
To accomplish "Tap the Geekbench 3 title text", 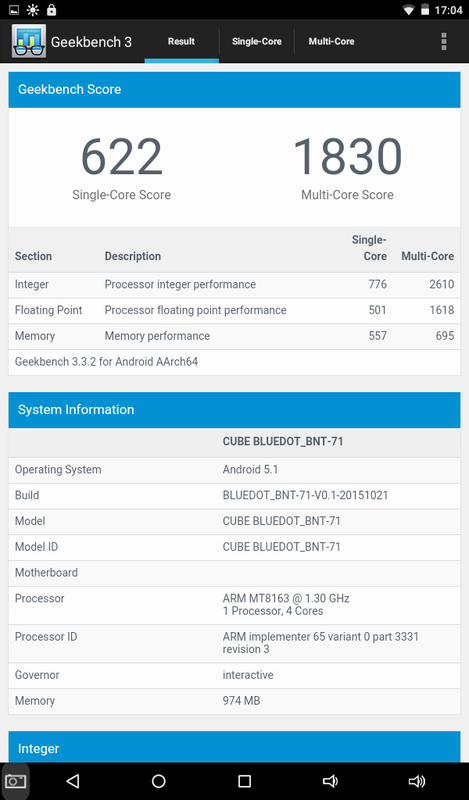I will point(91,42).
